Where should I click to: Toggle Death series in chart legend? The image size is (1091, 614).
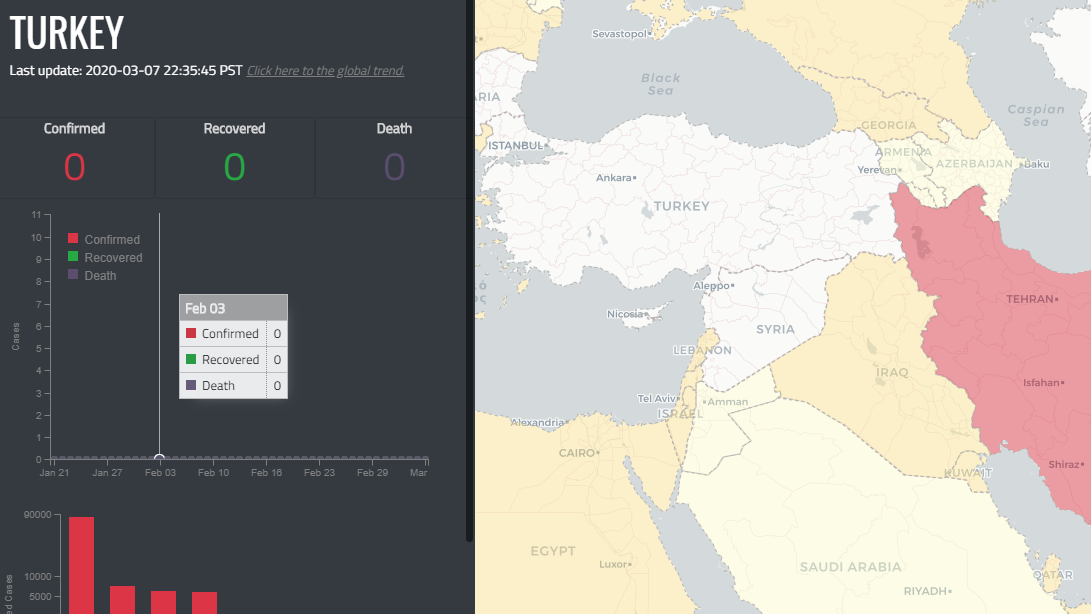[92, 276]
